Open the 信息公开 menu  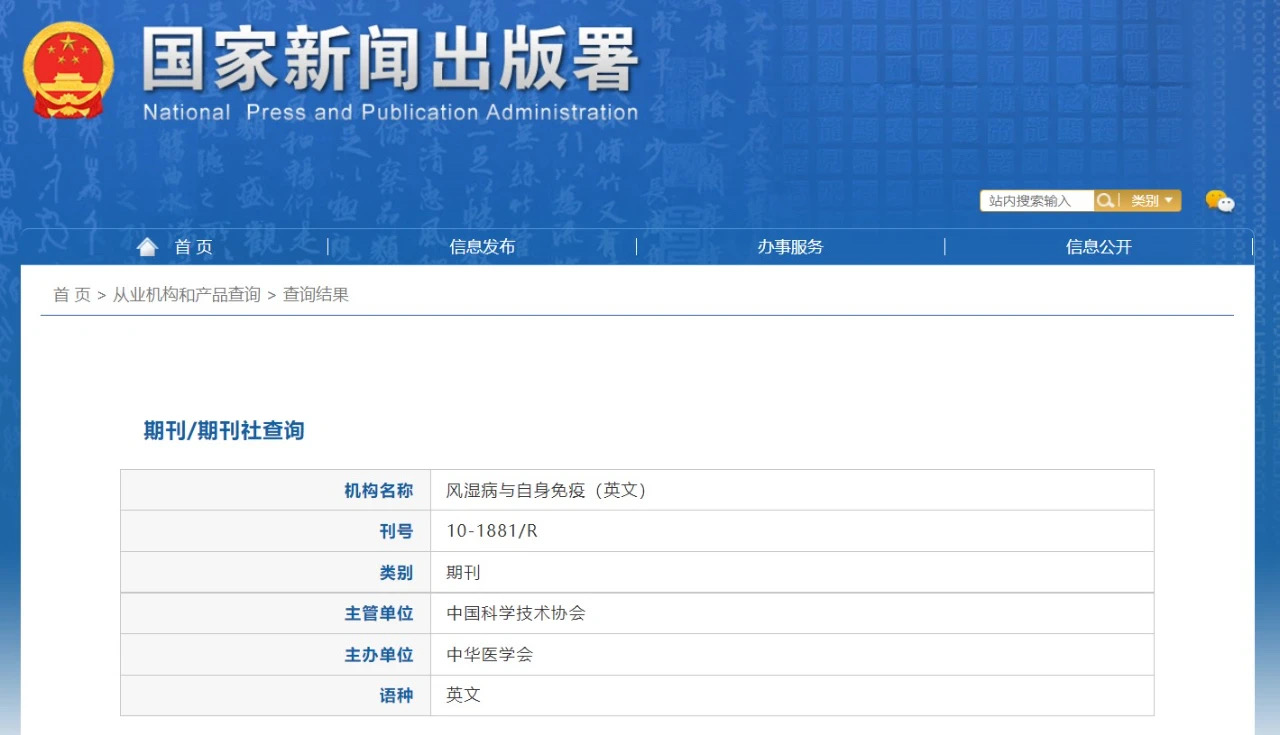[1098, 247]
